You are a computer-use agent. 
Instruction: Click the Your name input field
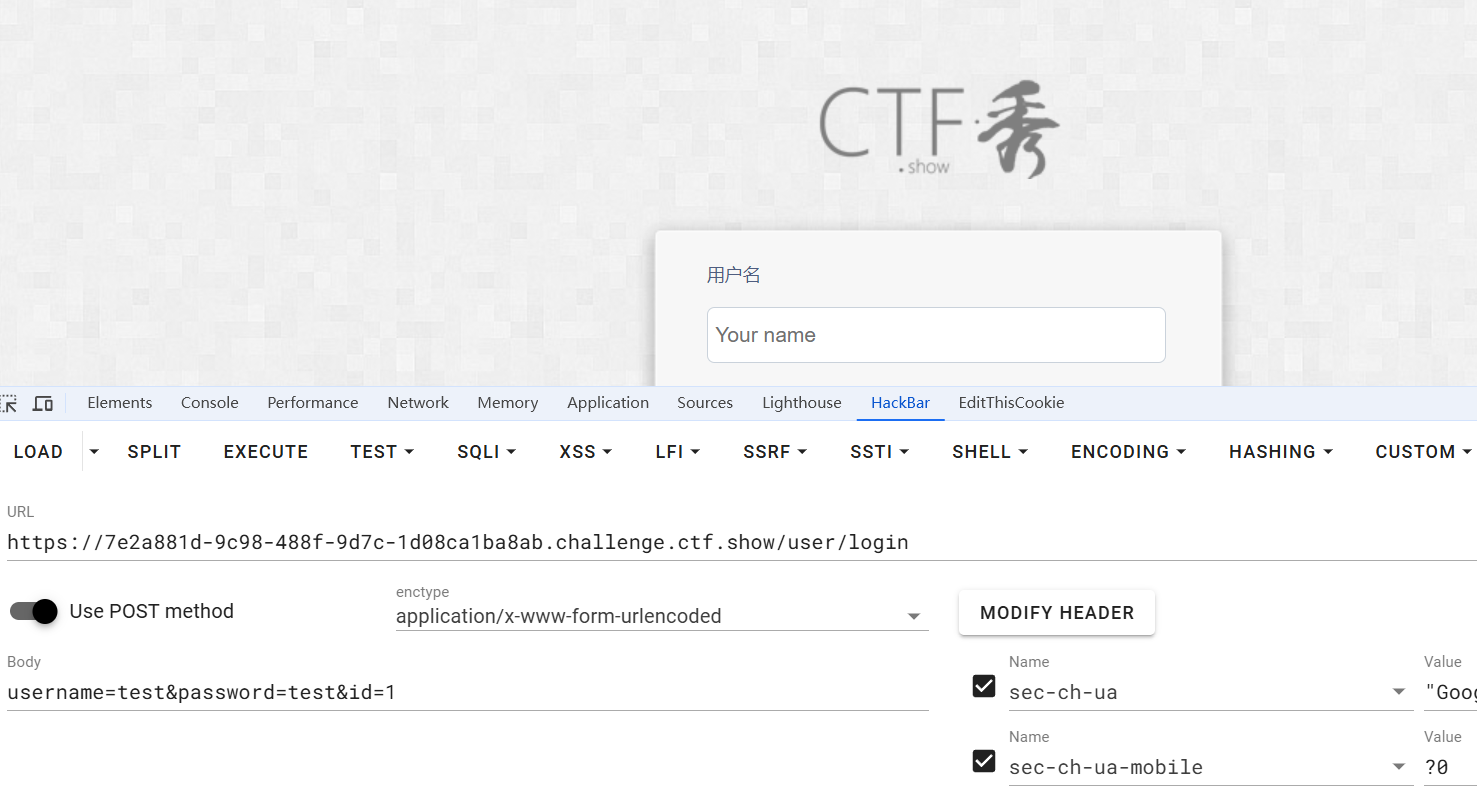[x=935, y=335]
